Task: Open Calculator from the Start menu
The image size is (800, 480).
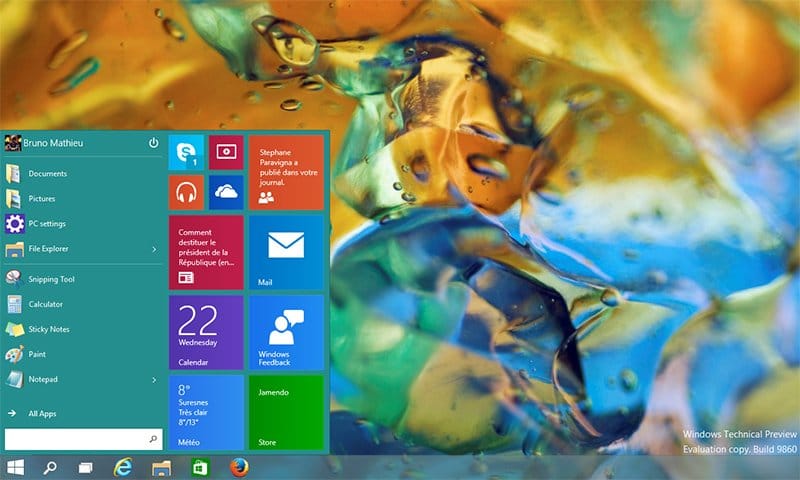Action: click(x=83, y=304)
